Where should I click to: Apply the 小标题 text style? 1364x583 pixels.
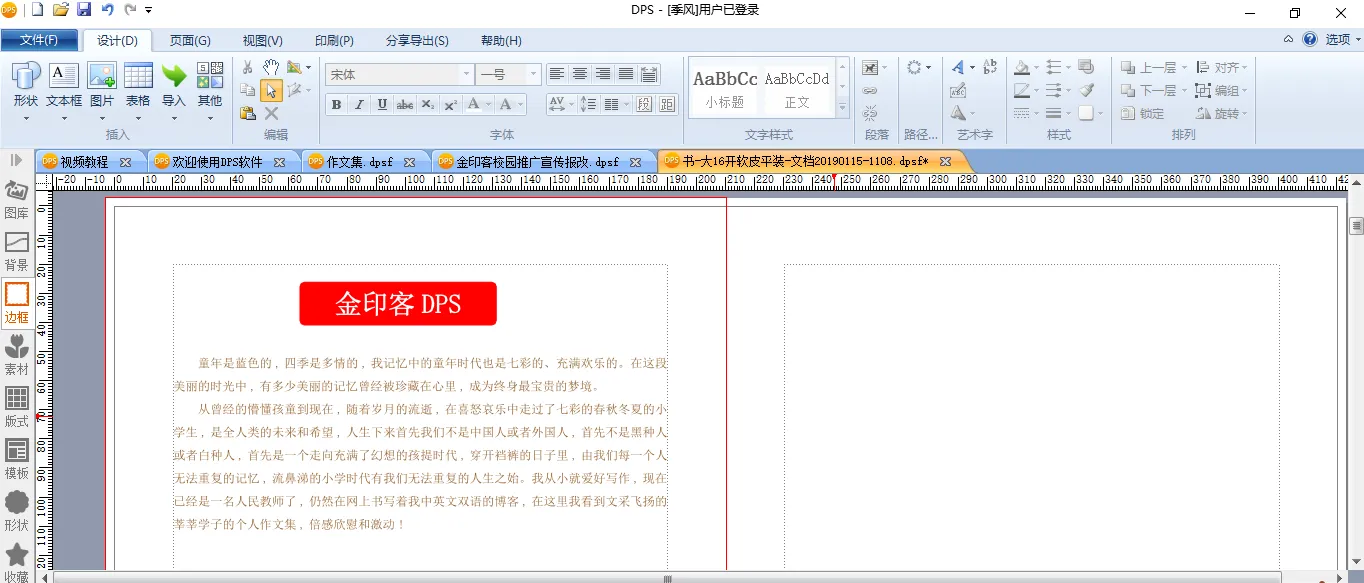(725, 88)
